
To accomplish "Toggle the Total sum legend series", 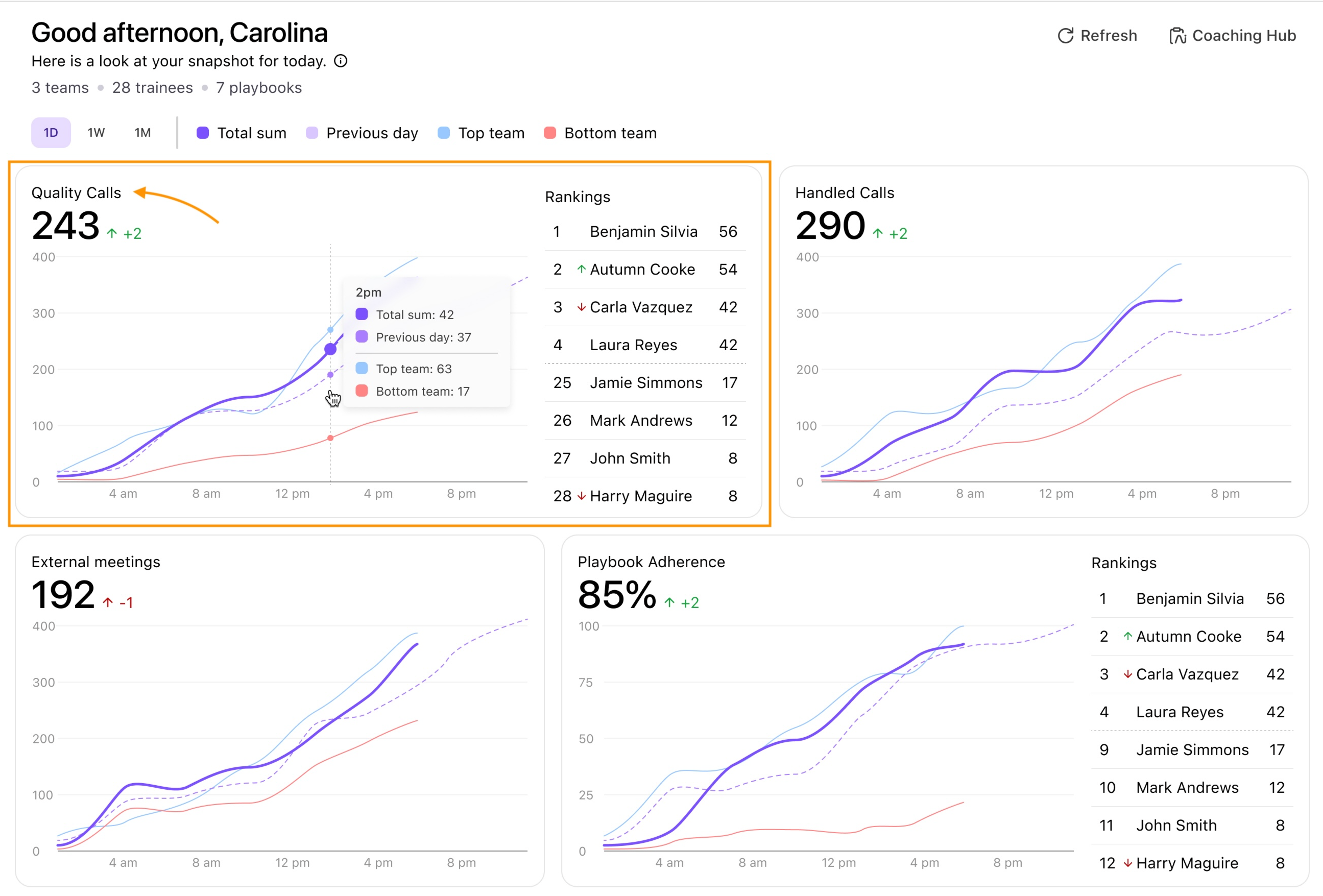I will point(242,133).
